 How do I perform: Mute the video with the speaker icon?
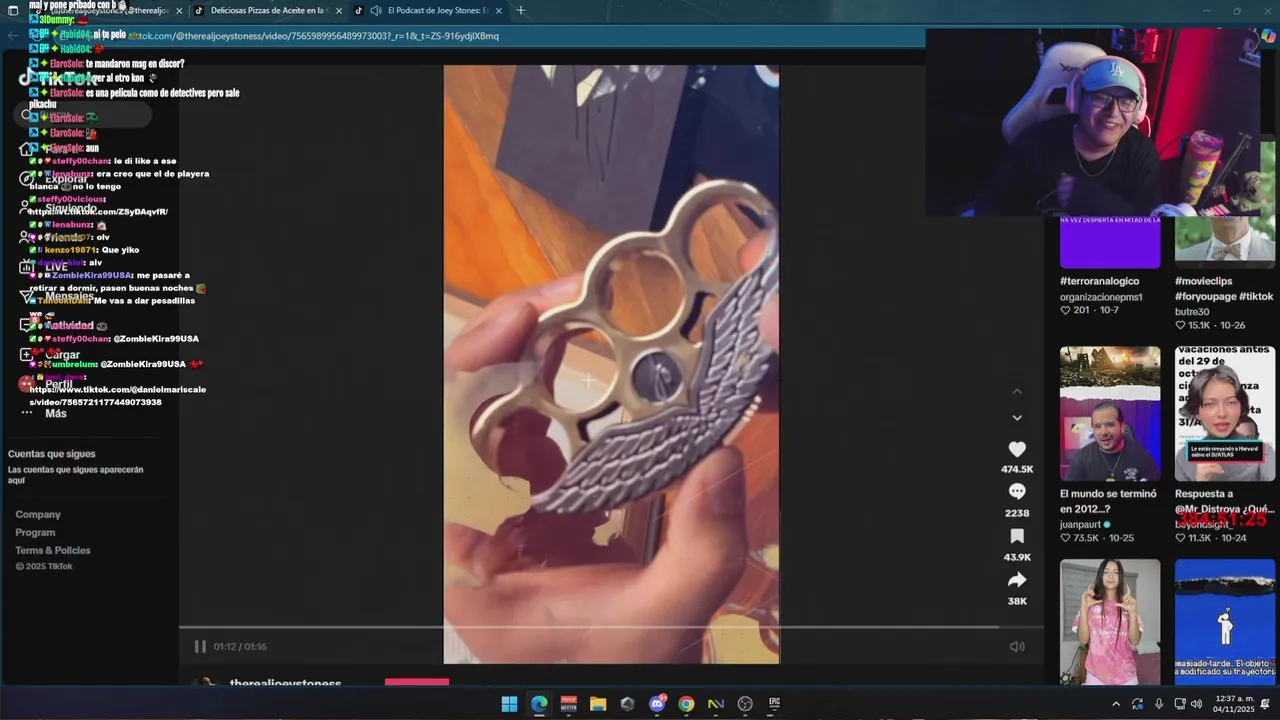[1017, 646]
